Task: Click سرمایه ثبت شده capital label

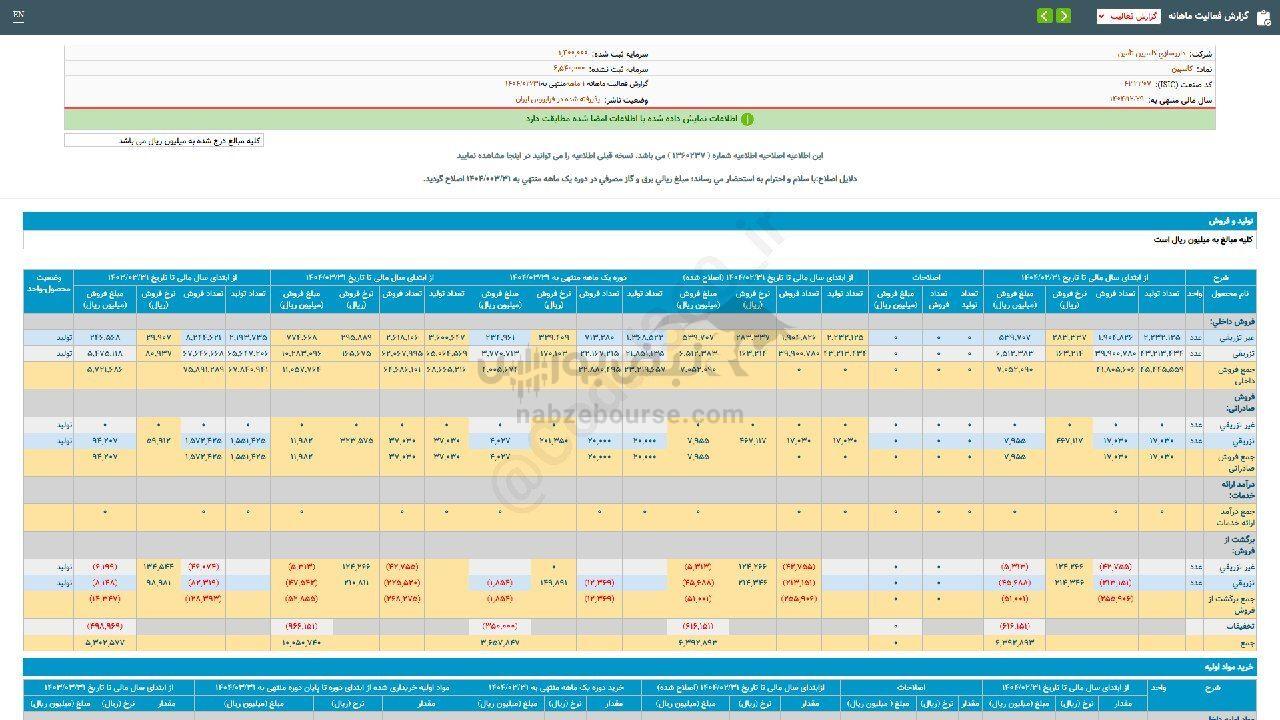Action: pyautogui.click(x=620, y=53)
